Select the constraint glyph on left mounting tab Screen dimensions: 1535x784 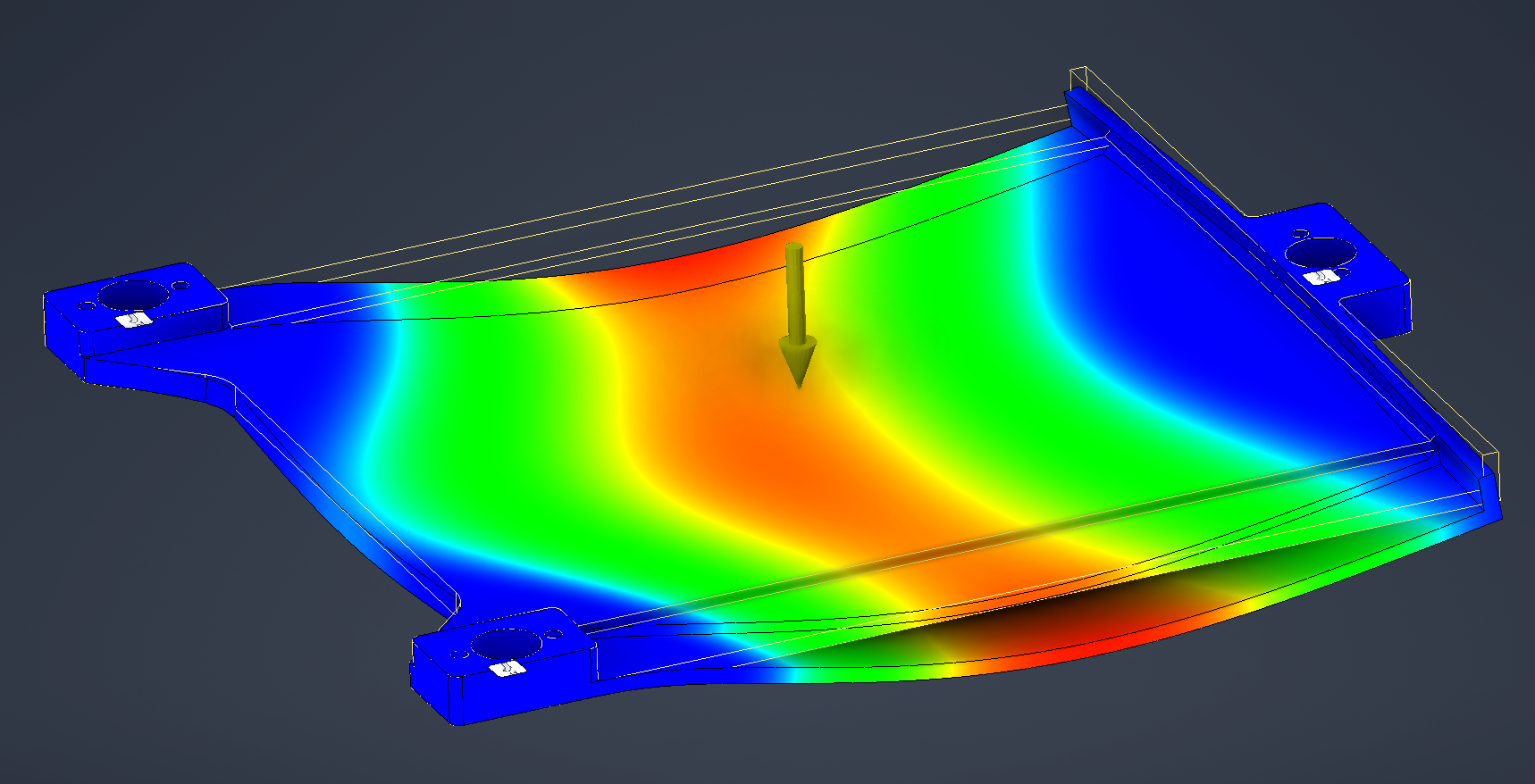coord(133,320)
